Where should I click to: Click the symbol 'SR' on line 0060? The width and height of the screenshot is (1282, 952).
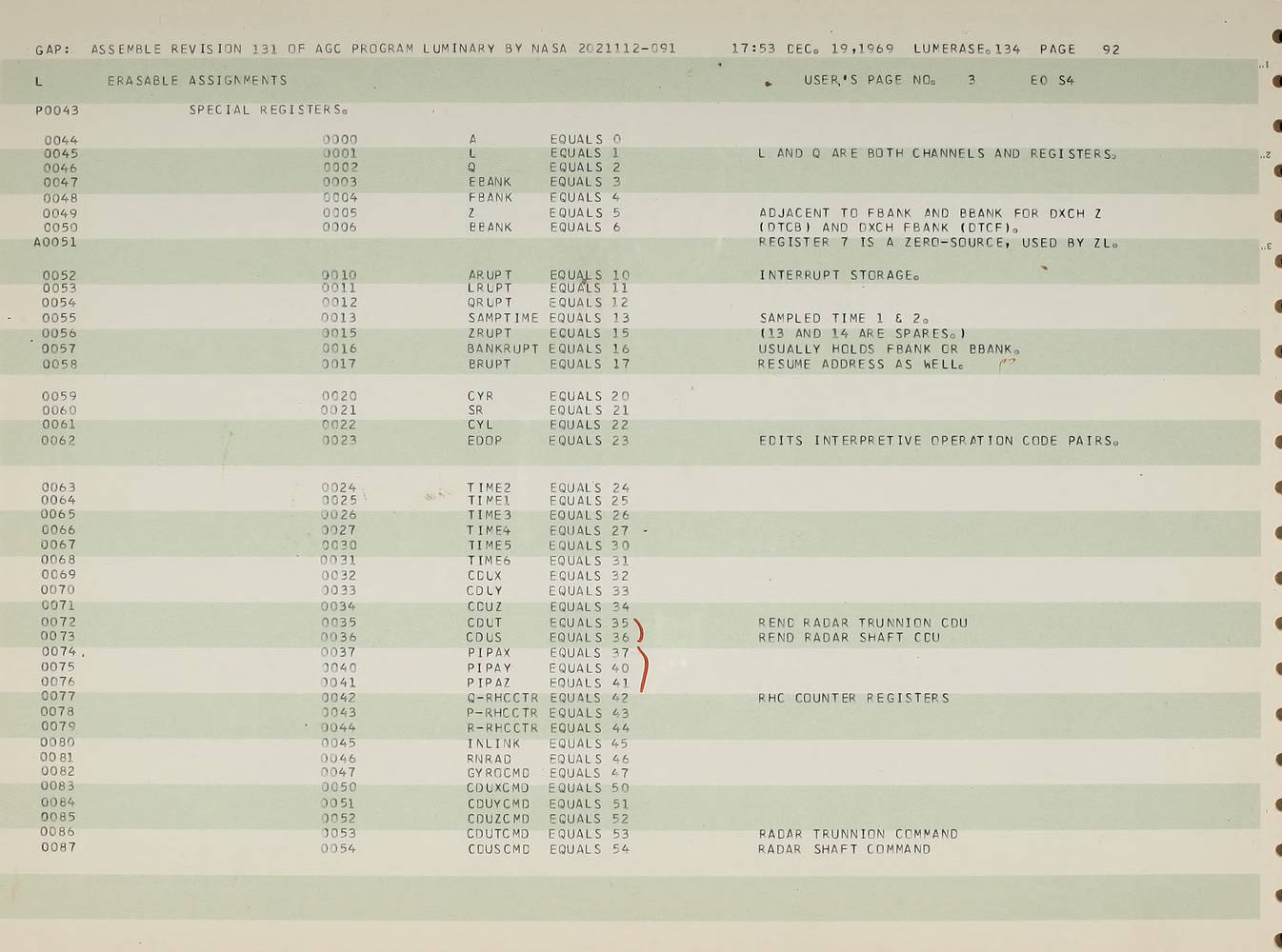pyautogui.click(x=475, y=410)
